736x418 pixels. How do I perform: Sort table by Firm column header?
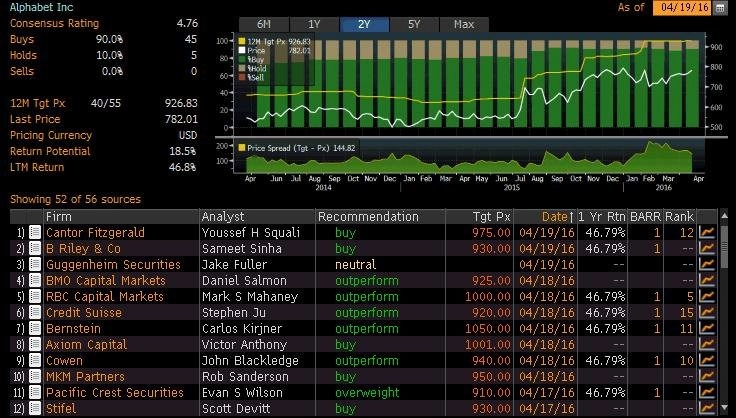pos(121,217)
